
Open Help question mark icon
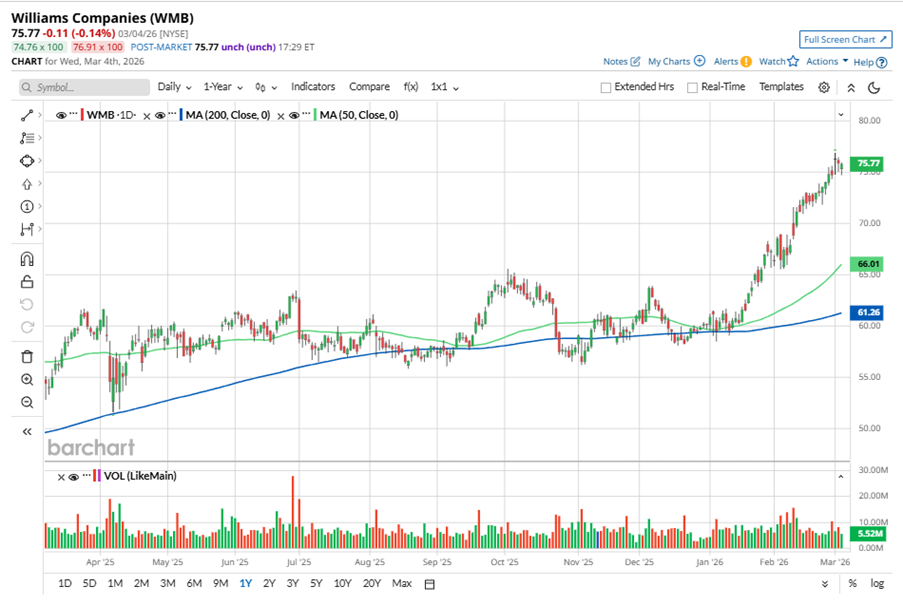tap(882, 62)
